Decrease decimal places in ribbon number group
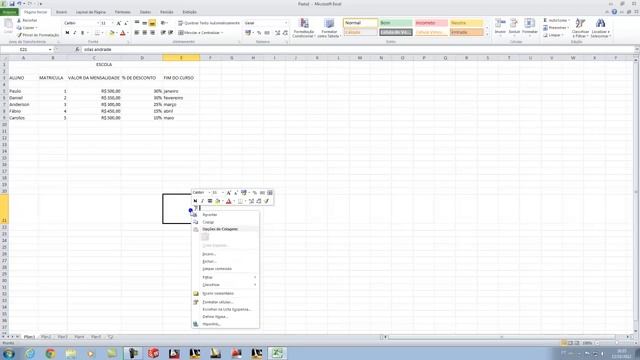This screenshot has height=360, width=640. pyautogui.click(x=285, y=33)
